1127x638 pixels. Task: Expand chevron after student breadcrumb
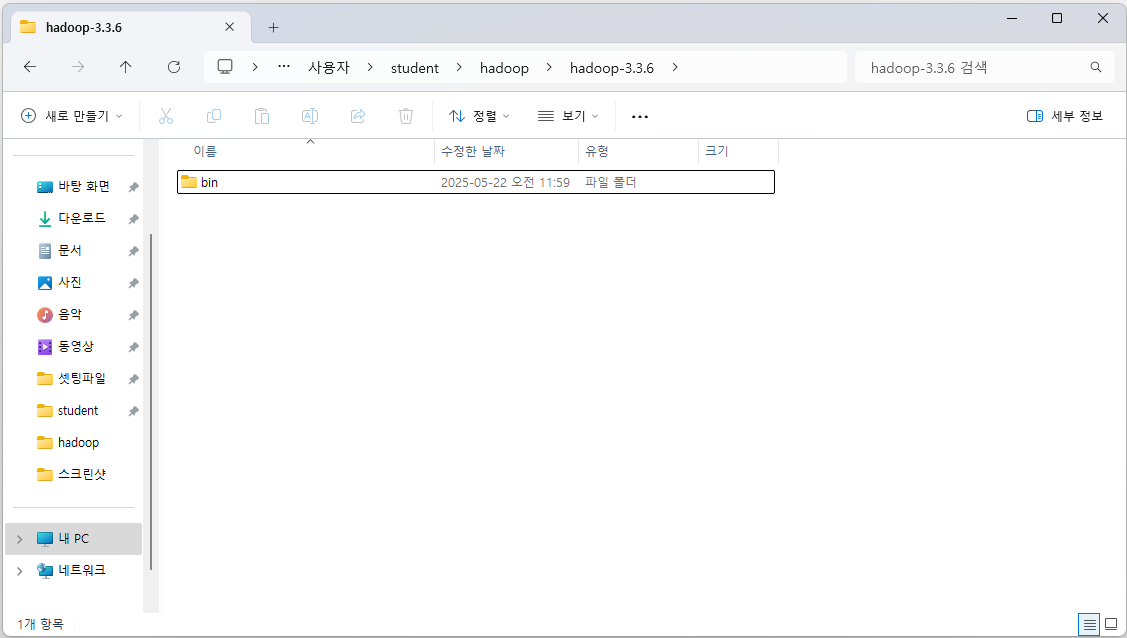459,67
